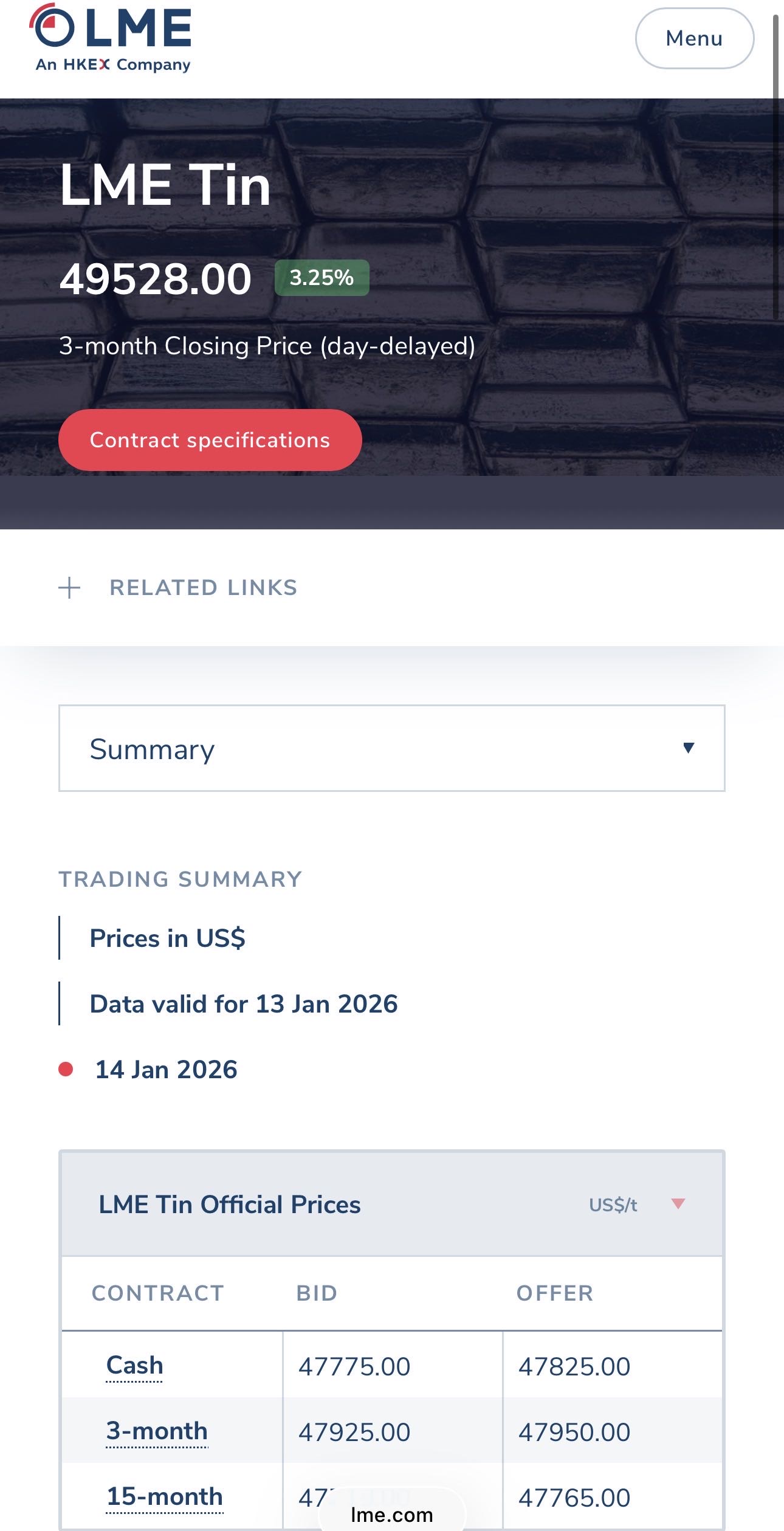Click the Contract specifications button

210,440
